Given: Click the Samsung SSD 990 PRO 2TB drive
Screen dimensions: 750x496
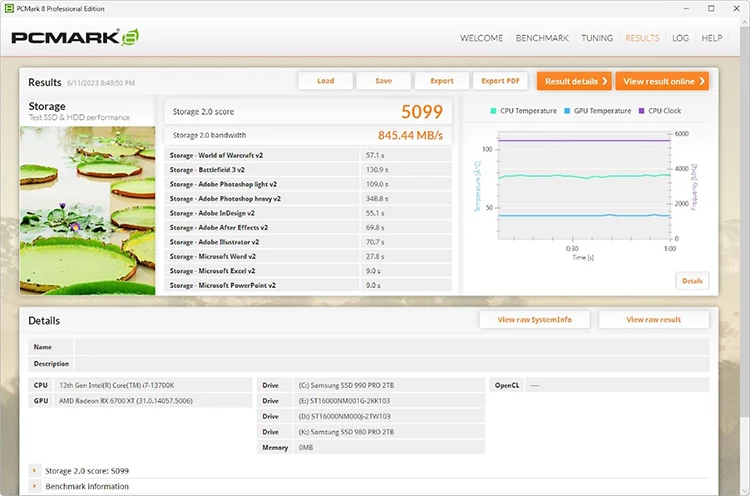Looking at the screenshot, I should [346, 385].
